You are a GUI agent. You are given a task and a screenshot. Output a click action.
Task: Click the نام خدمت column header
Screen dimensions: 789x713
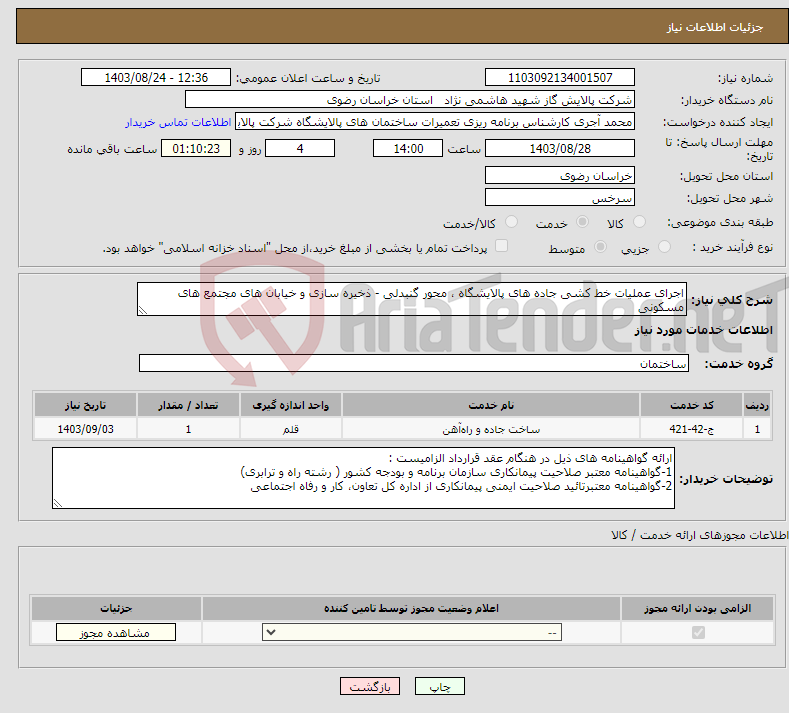click(x=491, y=405)
